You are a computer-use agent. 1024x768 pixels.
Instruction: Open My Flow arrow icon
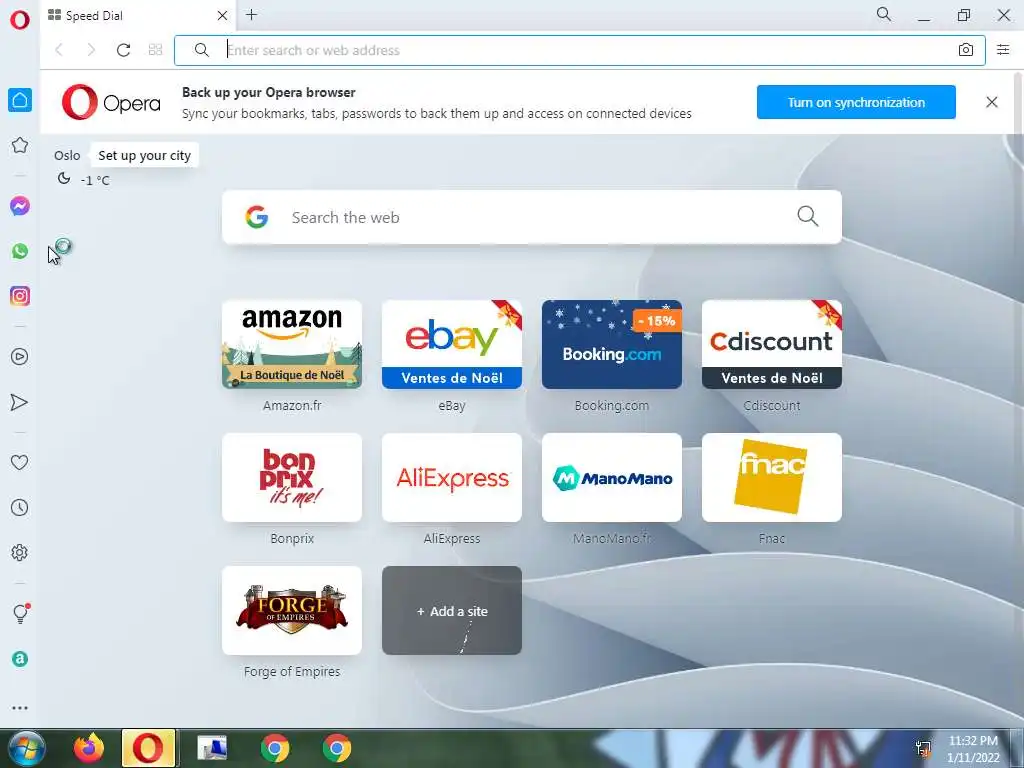point(20,402)
